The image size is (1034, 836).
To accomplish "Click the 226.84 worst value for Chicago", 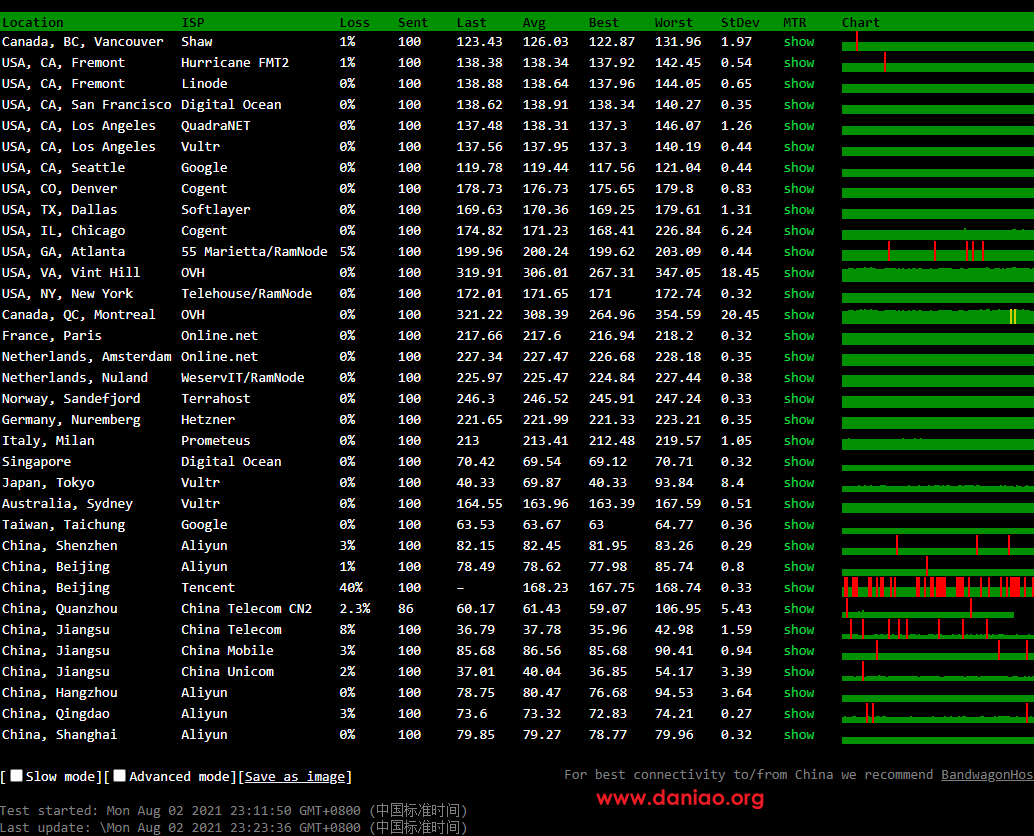I will pyautogui.click(x=678, y=231).
